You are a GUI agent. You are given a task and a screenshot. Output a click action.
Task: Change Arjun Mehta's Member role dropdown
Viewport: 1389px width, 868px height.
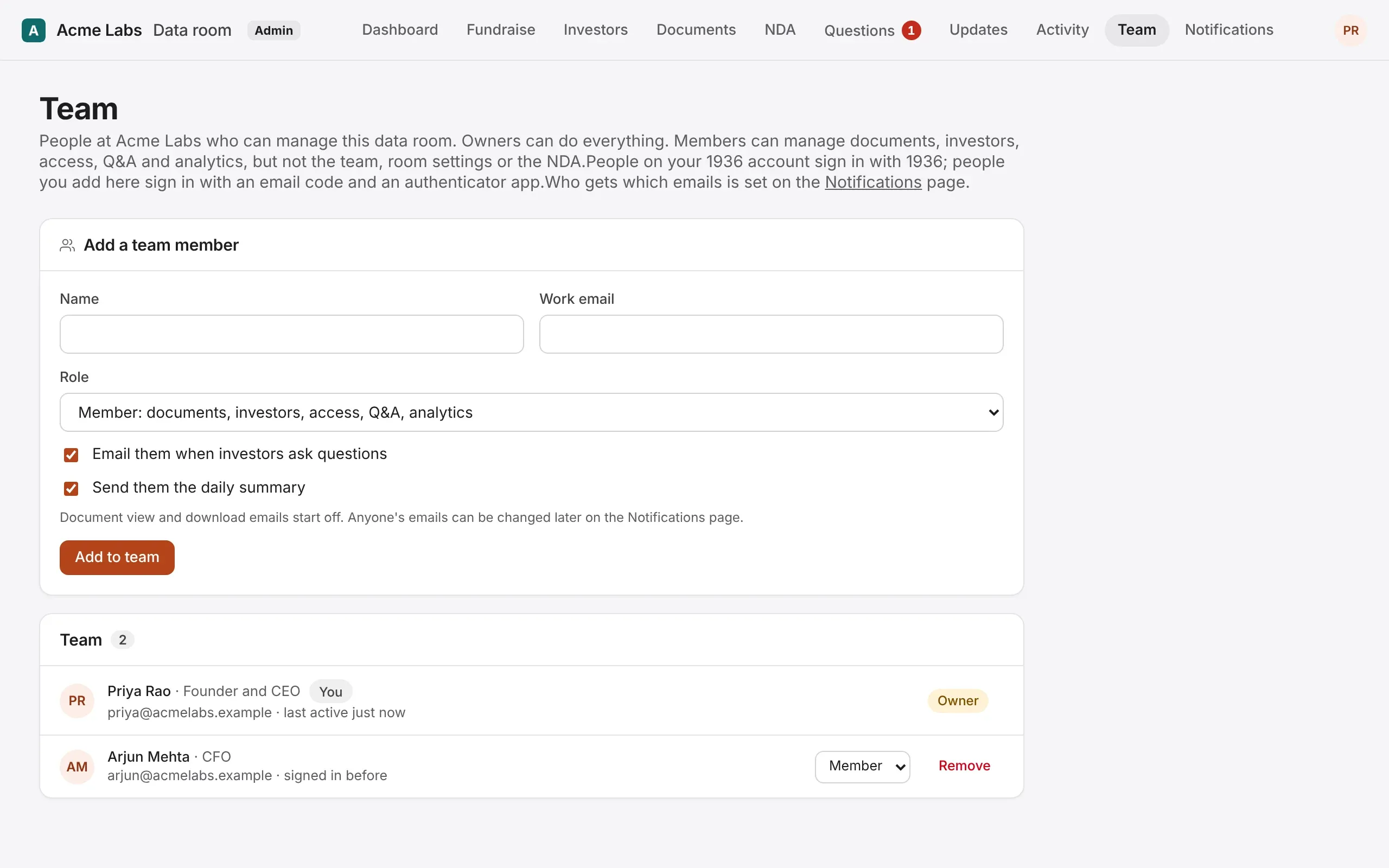[862, 767]
